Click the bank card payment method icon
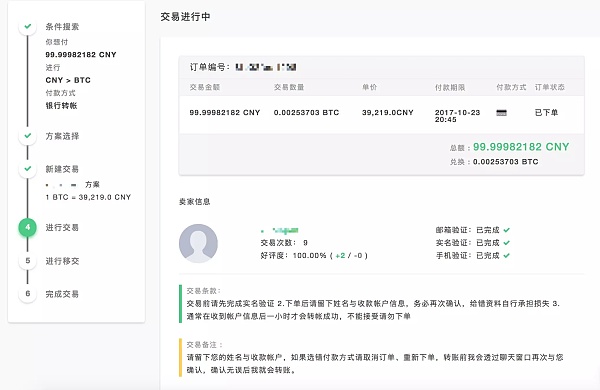This screenshot has width=600, height=390. (501, 113)
